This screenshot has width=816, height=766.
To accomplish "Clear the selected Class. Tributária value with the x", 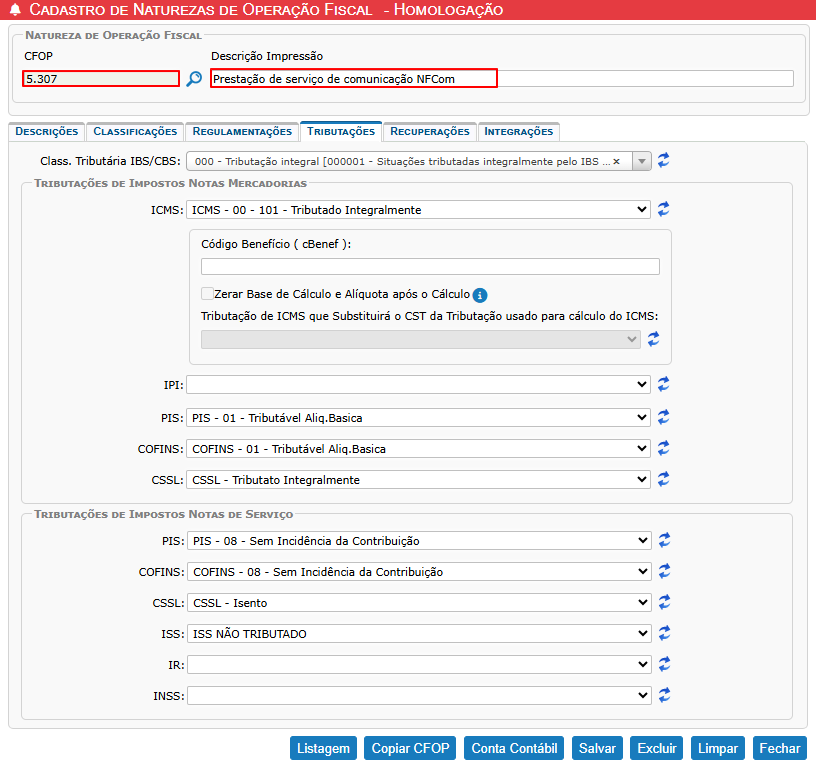I will (x=616, y=161).
